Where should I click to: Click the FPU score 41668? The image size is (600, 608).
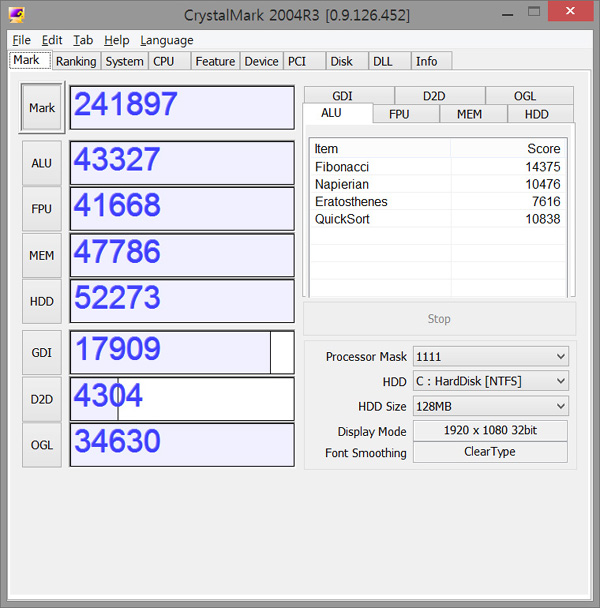(x=182, y=209)
